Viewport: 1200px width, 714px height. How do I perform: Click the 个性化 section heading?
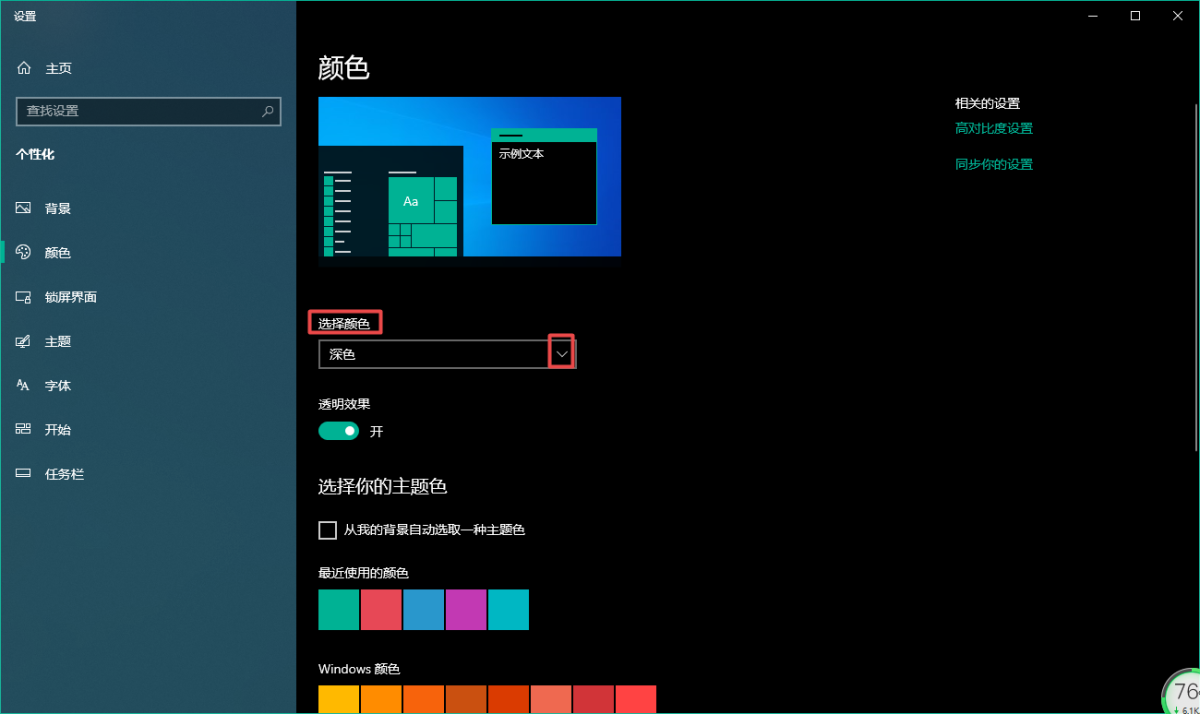pyautogui.click(x=35, y=154)
